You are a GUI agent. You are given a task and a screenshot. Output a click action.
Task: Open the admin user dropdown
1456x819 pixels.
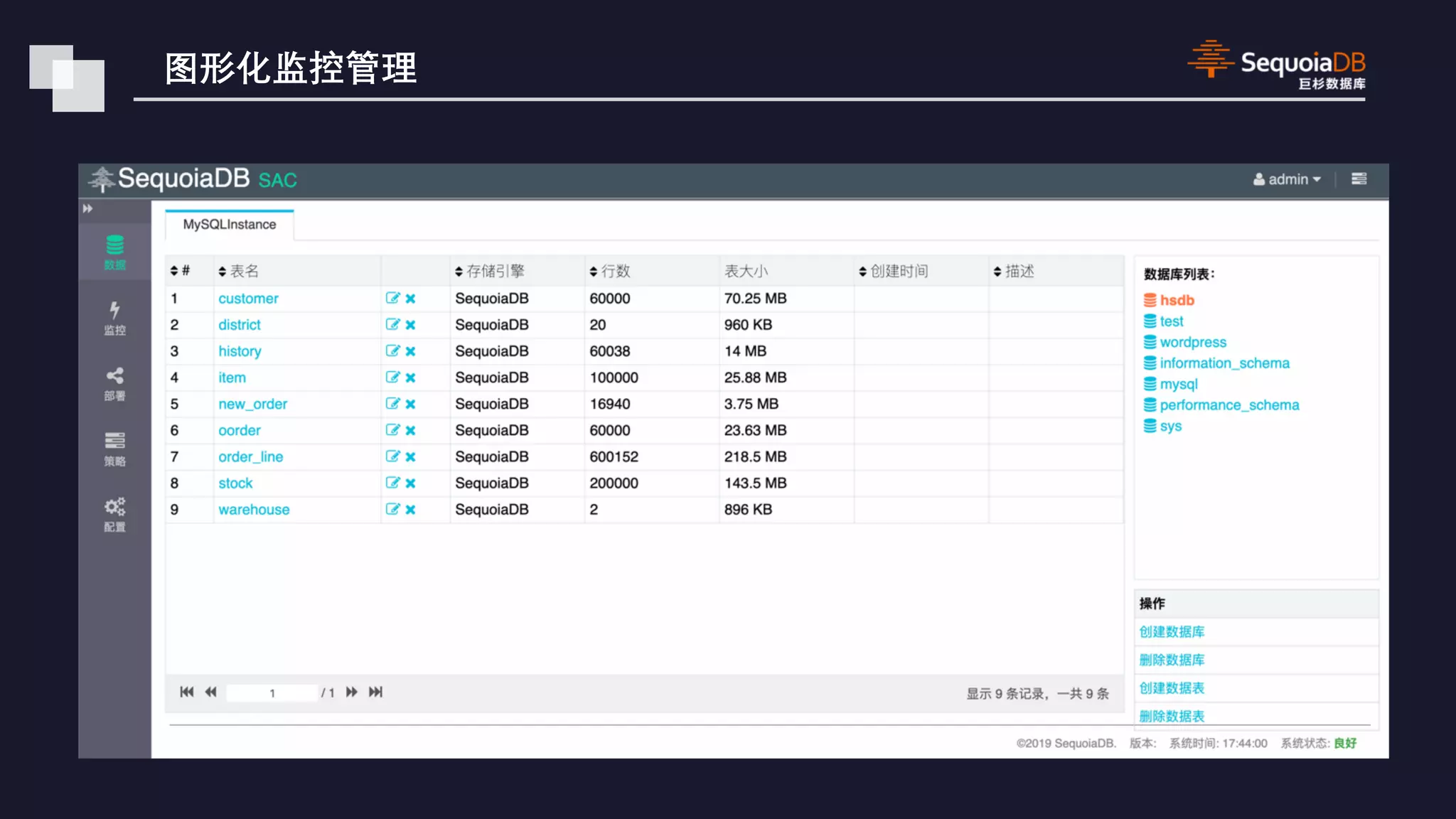coord(1287,179)
